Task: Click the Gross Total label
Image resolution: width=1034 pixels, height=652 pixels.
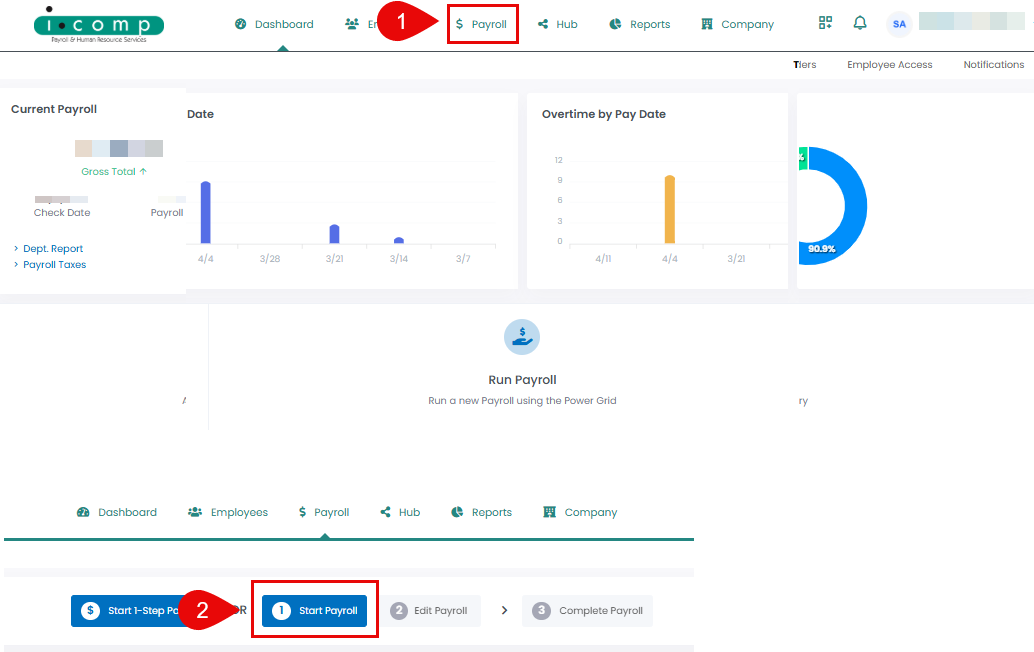Action: (x=113, y=171)
